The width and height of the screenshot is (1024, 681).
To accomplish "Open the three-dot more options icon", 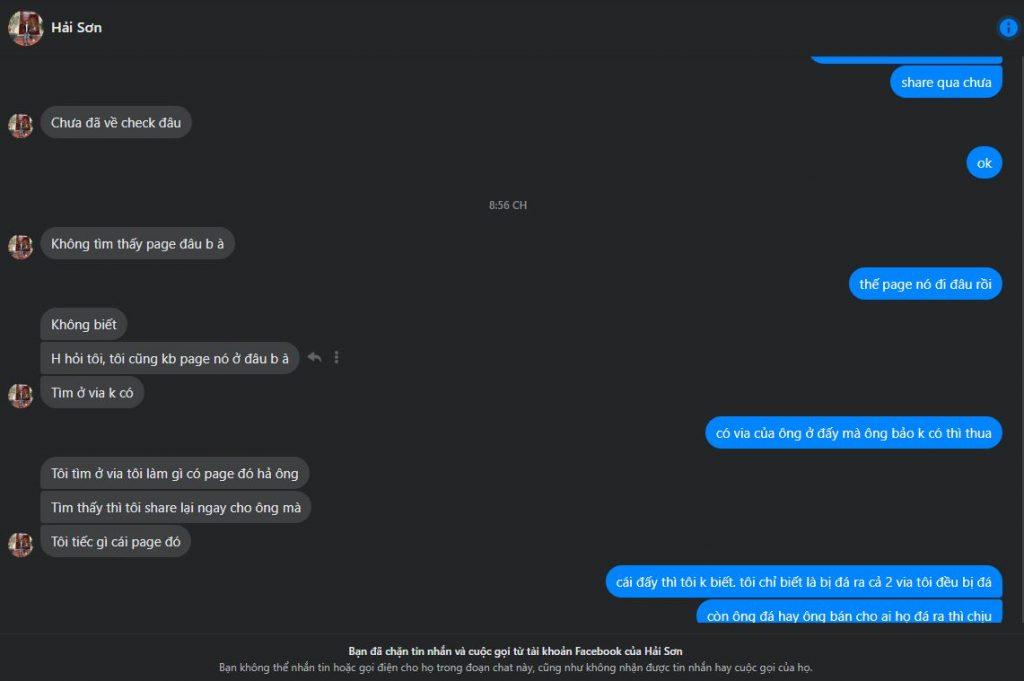I will (x=336, y=357).
